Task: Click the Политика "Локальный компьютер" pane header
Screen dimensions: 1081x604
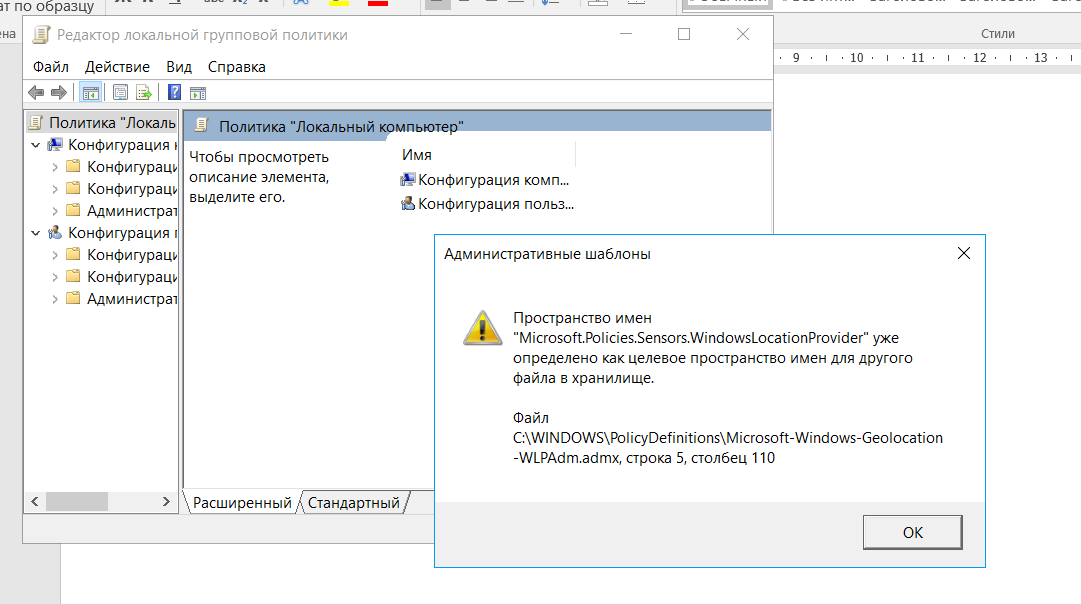Action: pos(477,126)
